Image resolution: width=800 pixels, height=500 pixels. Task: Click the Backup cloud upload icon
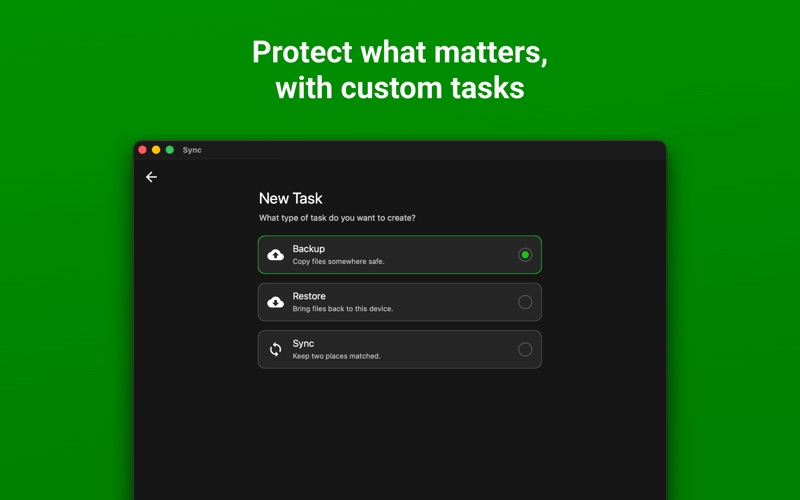click(276, 255)
